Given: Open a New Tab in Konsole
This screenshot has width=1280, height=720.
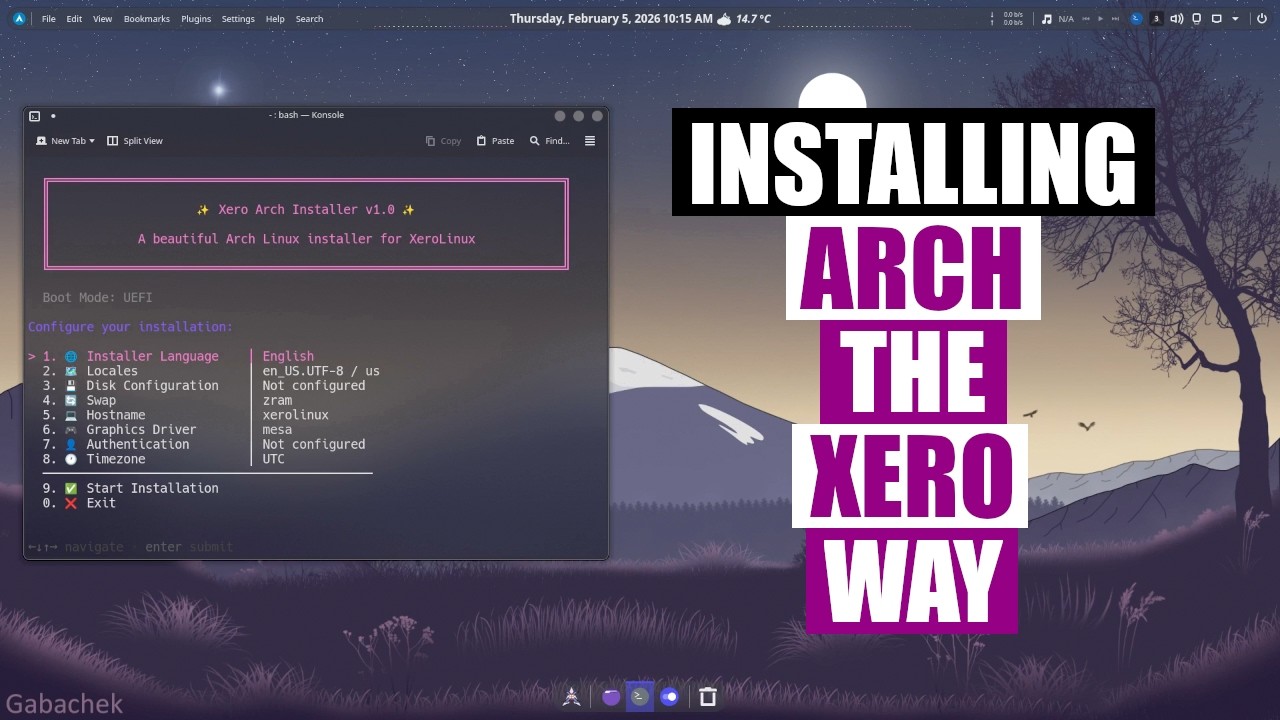Looking at the screenshot, I should pyautogui.click(x=62, y=141).
